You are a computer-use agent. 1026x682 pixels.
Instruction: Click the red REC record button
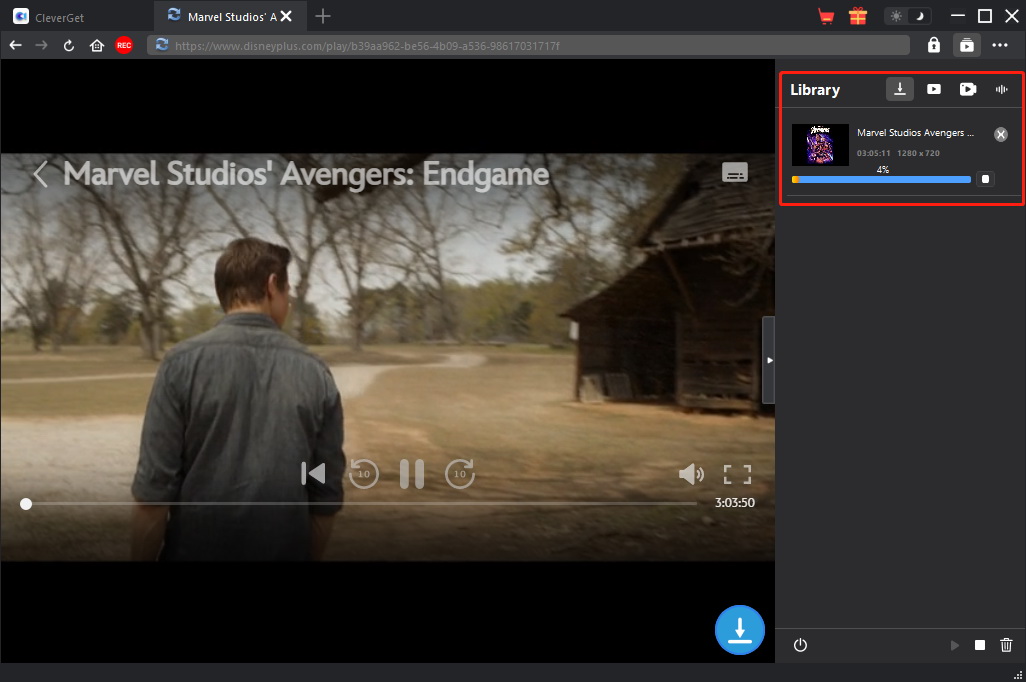[x=124, y=45]
